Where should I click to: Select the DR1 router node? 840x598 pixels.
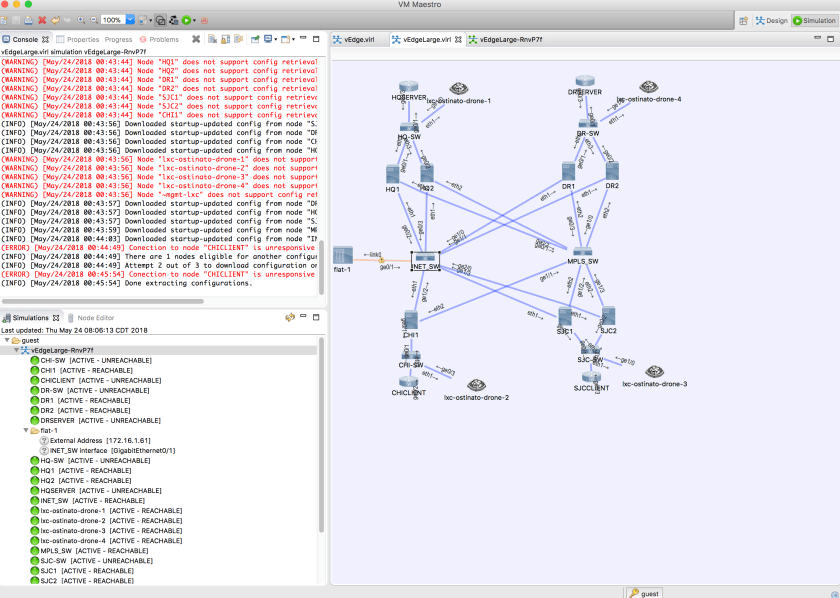tap(568, 172)
